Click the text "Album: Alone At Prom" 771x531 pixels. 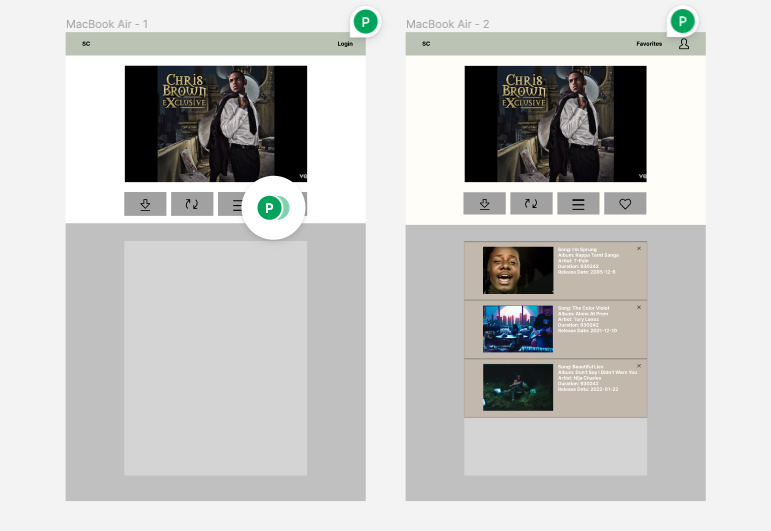[x=583, y=314]
